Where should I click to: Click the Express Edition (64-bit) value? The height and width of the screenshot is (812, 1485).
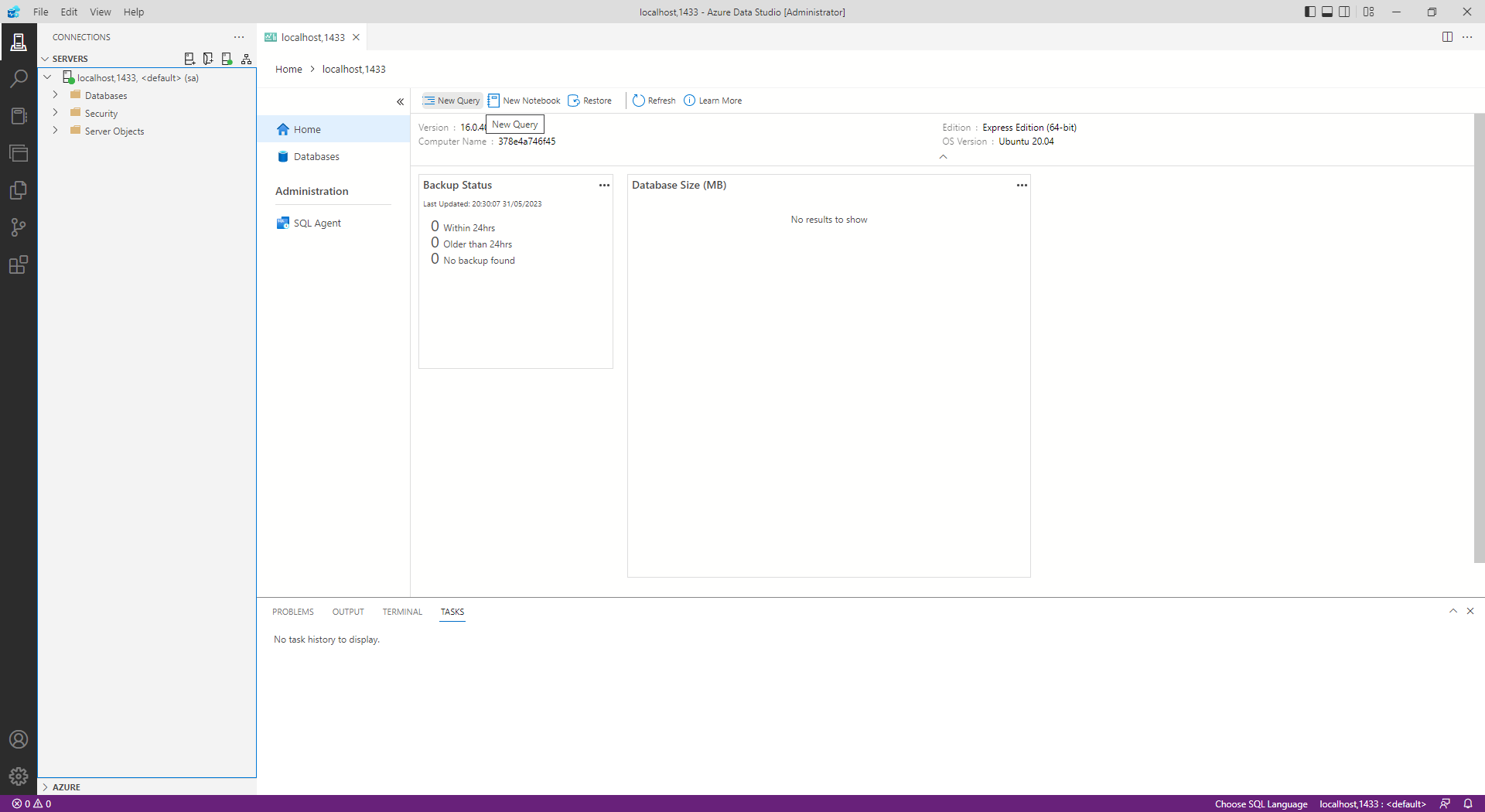[x=1029, y=128]
